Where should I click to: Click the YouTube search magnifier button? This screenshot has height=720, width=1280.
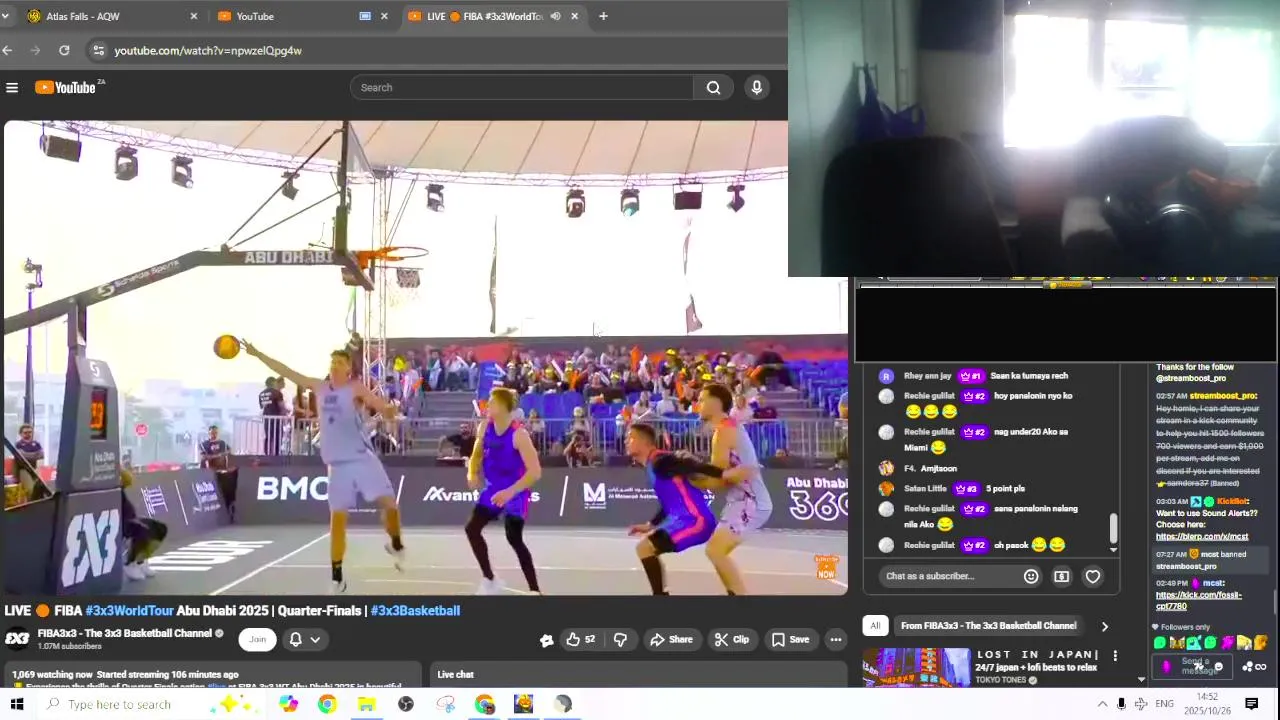tap(713, 87)
